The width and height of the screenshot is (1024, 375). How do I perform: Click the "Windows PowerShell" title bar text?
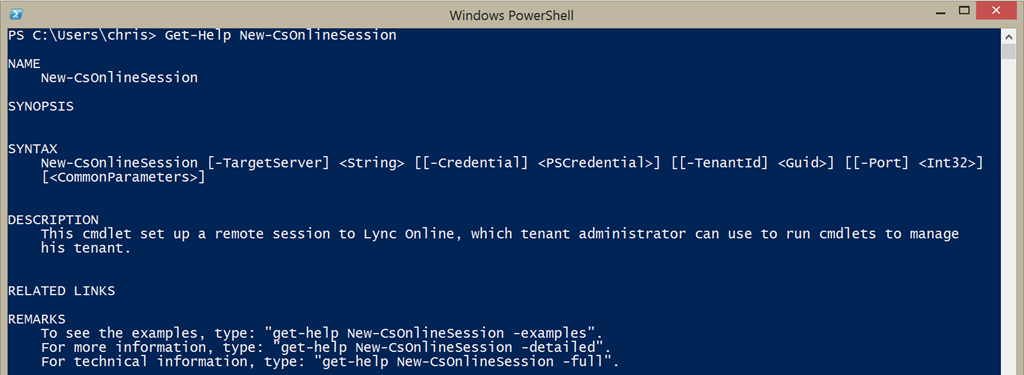point(511,15)
